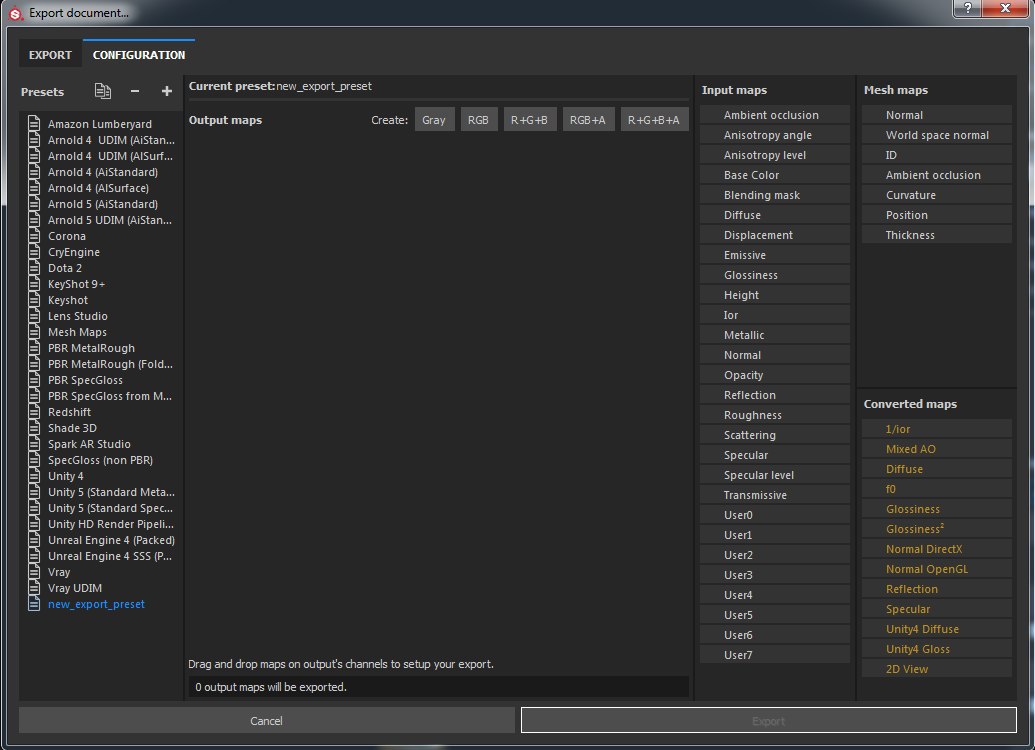This screenshot has width=1035, height=750.
Task: Click Roughness input map
Action: pyautogui.click(x=775, y=415)
